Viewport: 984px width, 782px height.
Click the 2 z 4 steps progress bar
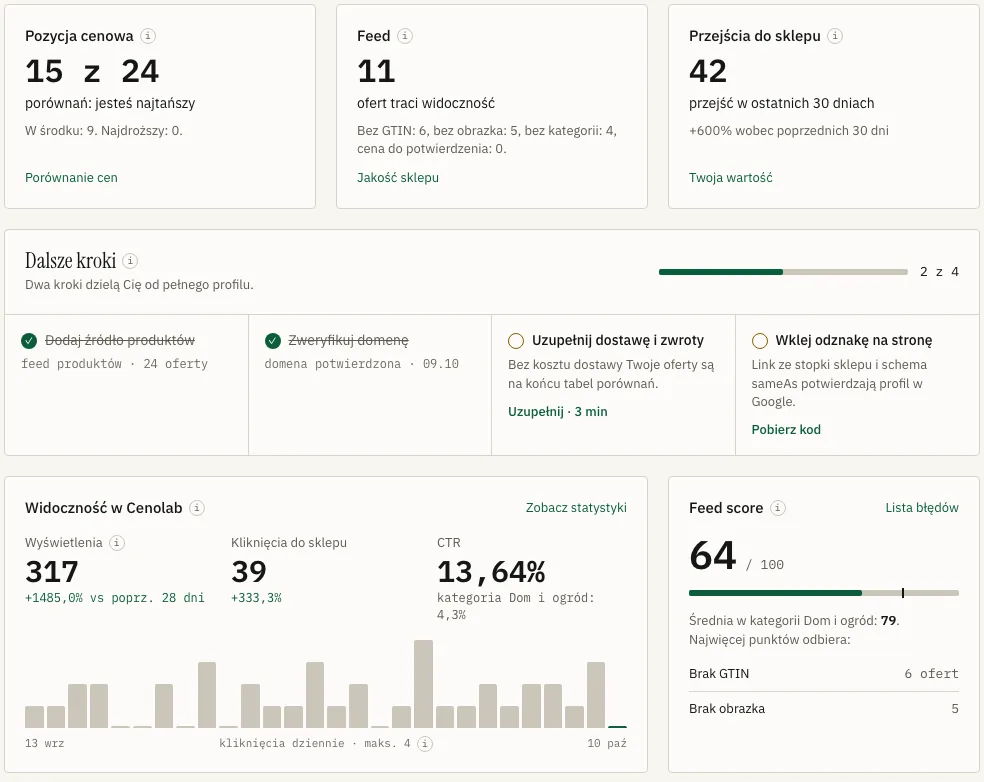(x=783, y=272)
